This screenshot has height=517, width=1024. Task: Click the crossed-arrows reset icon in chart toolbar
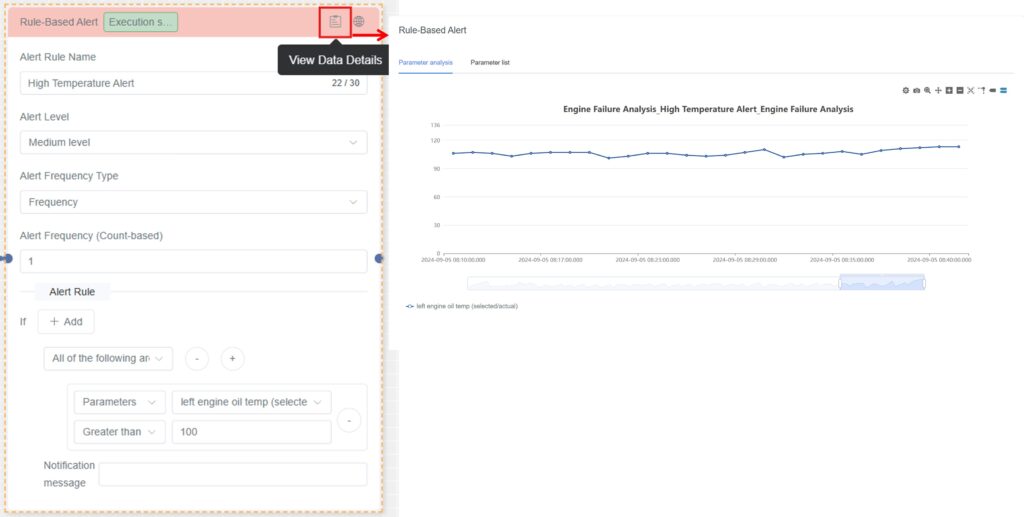971,90
